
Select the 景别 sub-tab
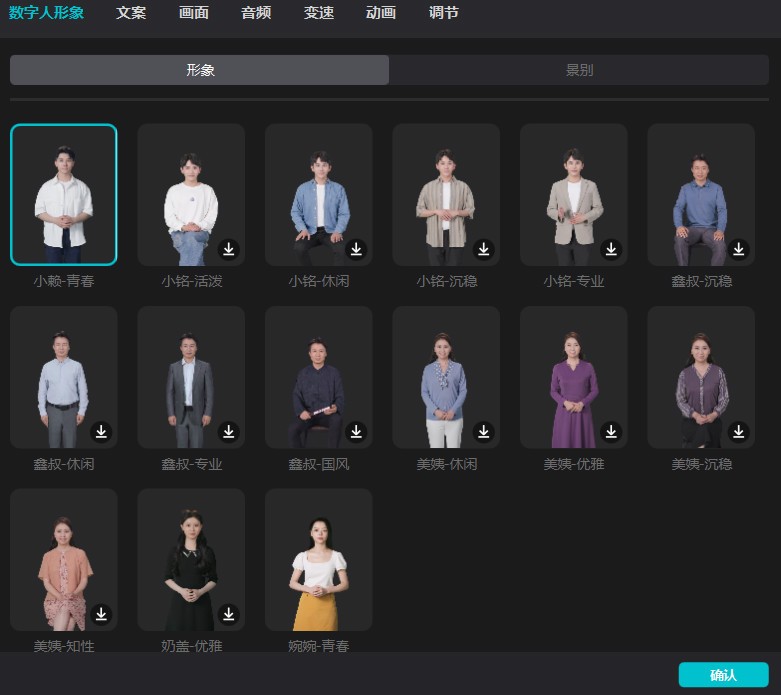click(x=579, y=70)
